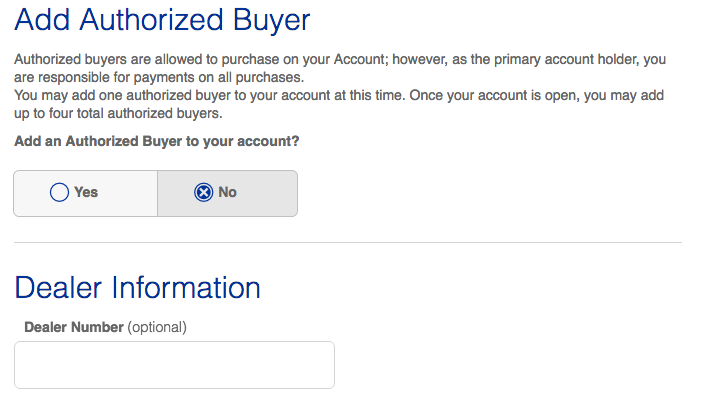
Task: Click the '(optional)' text beside Dealer Number
Action: 157,327
